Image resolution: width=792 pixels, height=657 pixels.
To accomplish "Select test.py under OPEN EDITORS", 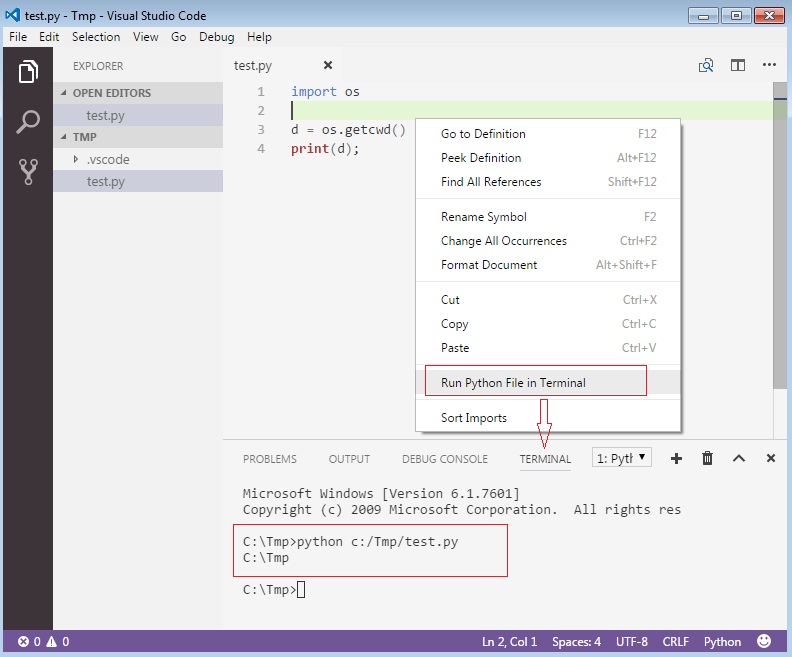I will (x=138, y=115).
